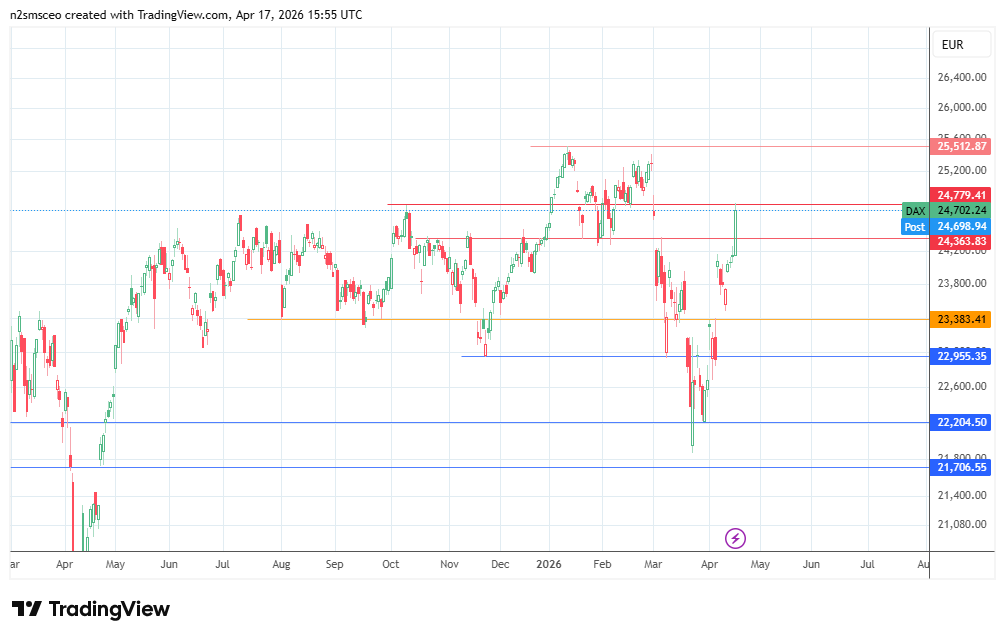Click the 21,080.00 price scale value
1005x639 pixels.
(962, 524)
